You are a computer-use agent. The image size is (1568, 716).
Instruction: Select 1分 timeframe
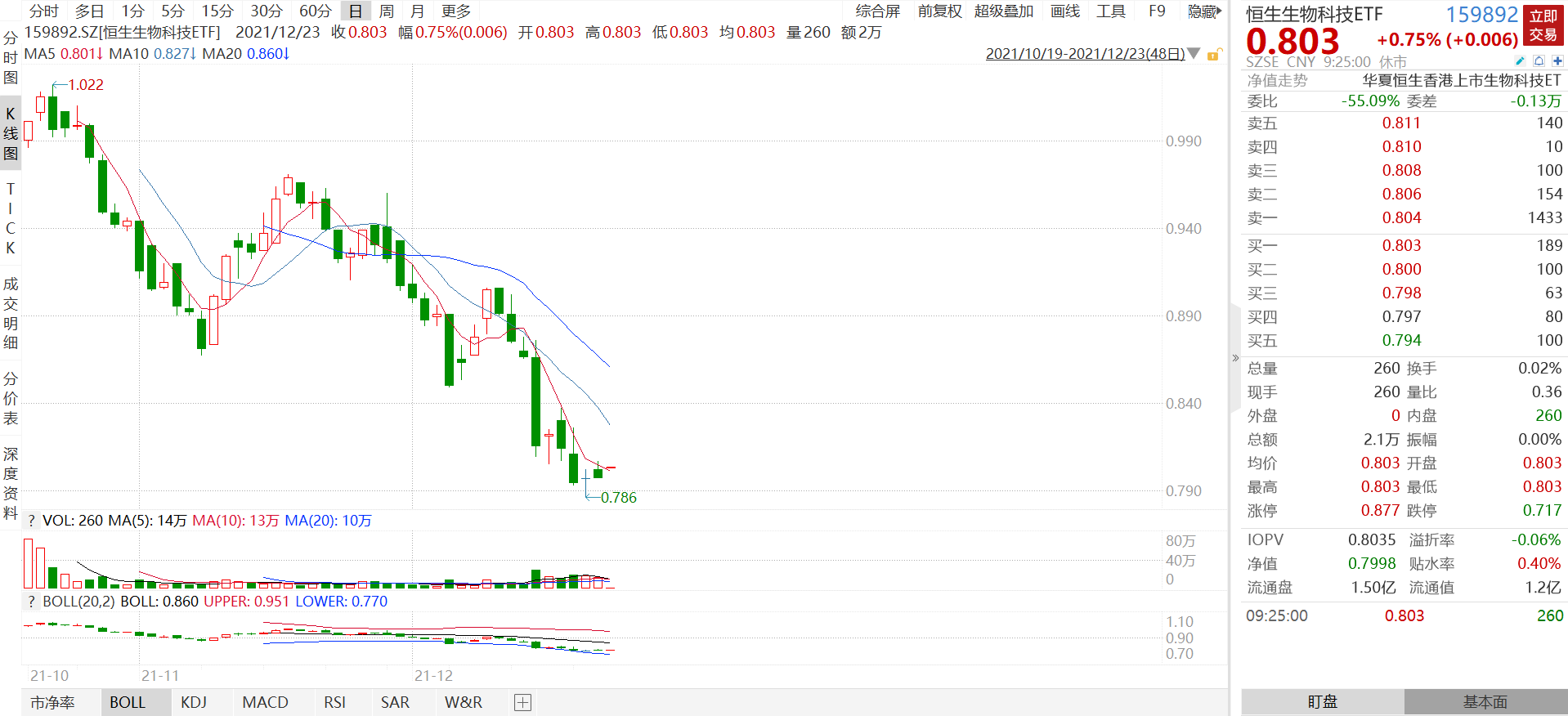pos(132,11)
